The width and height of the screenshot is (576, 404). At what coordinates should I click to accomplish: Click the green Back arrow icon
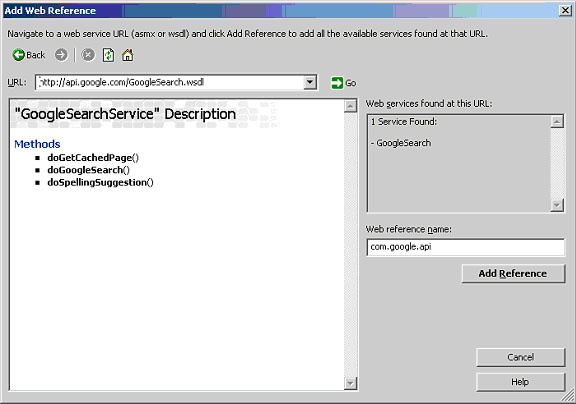(18, 55)
